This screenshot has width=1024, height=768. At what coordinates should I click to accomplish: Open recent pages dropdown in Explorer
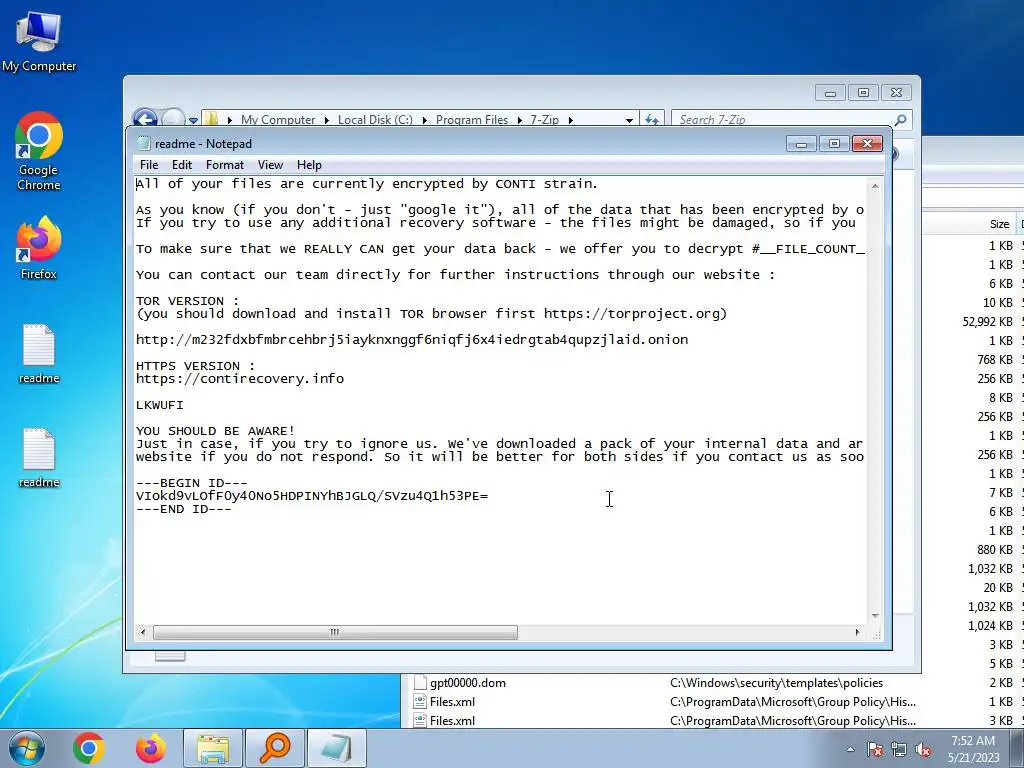point(193,120)
